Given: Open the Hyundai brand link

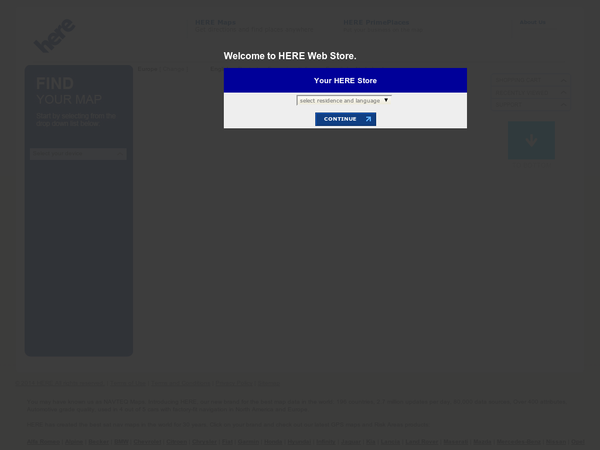Looking at the screenshot, I should (x=299, y=442).
